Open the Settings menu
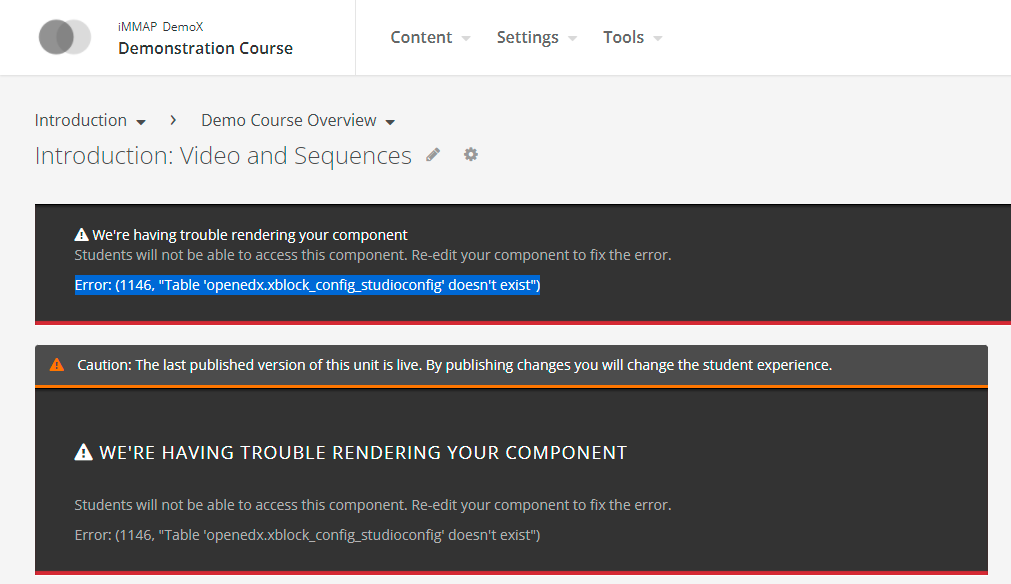Screen dimensions: 1011x584 coord(527,37)
